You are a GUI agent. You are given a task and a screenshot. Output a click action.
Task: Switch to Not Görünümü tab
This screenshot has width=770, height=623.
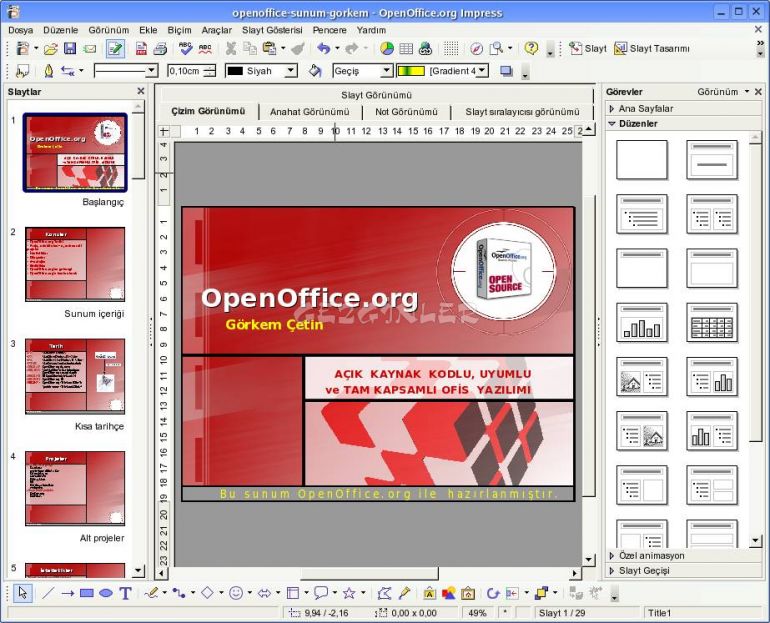406,112
